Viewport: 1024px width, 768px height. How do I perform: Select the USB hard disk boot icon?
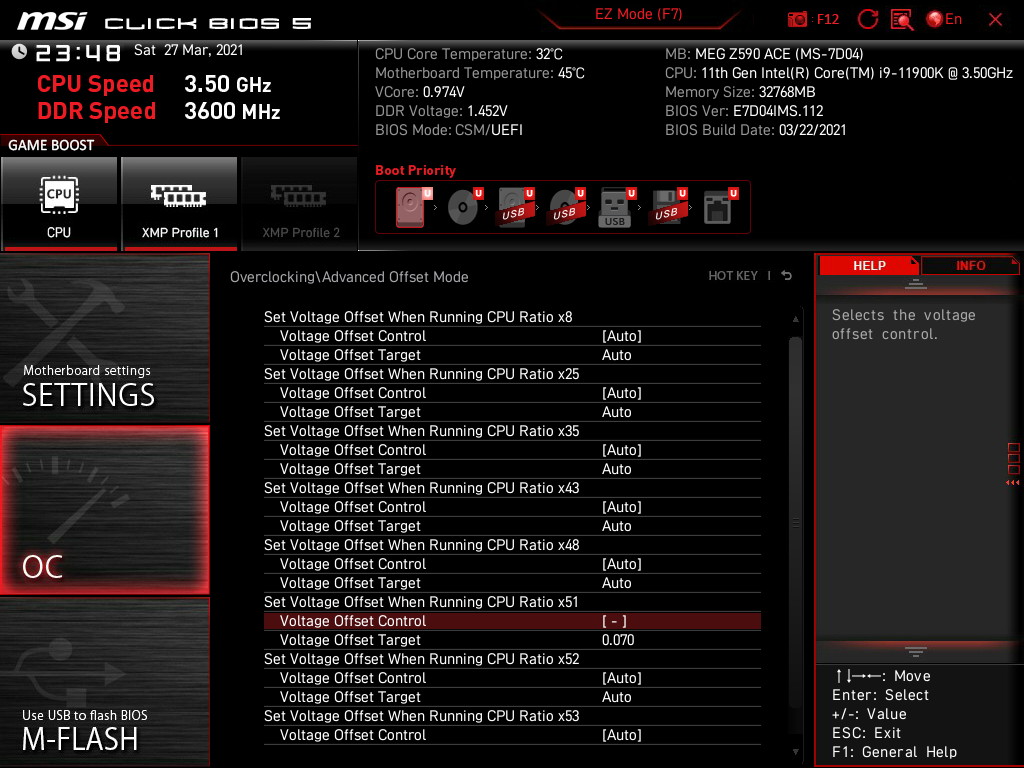[x=515, y=208]
